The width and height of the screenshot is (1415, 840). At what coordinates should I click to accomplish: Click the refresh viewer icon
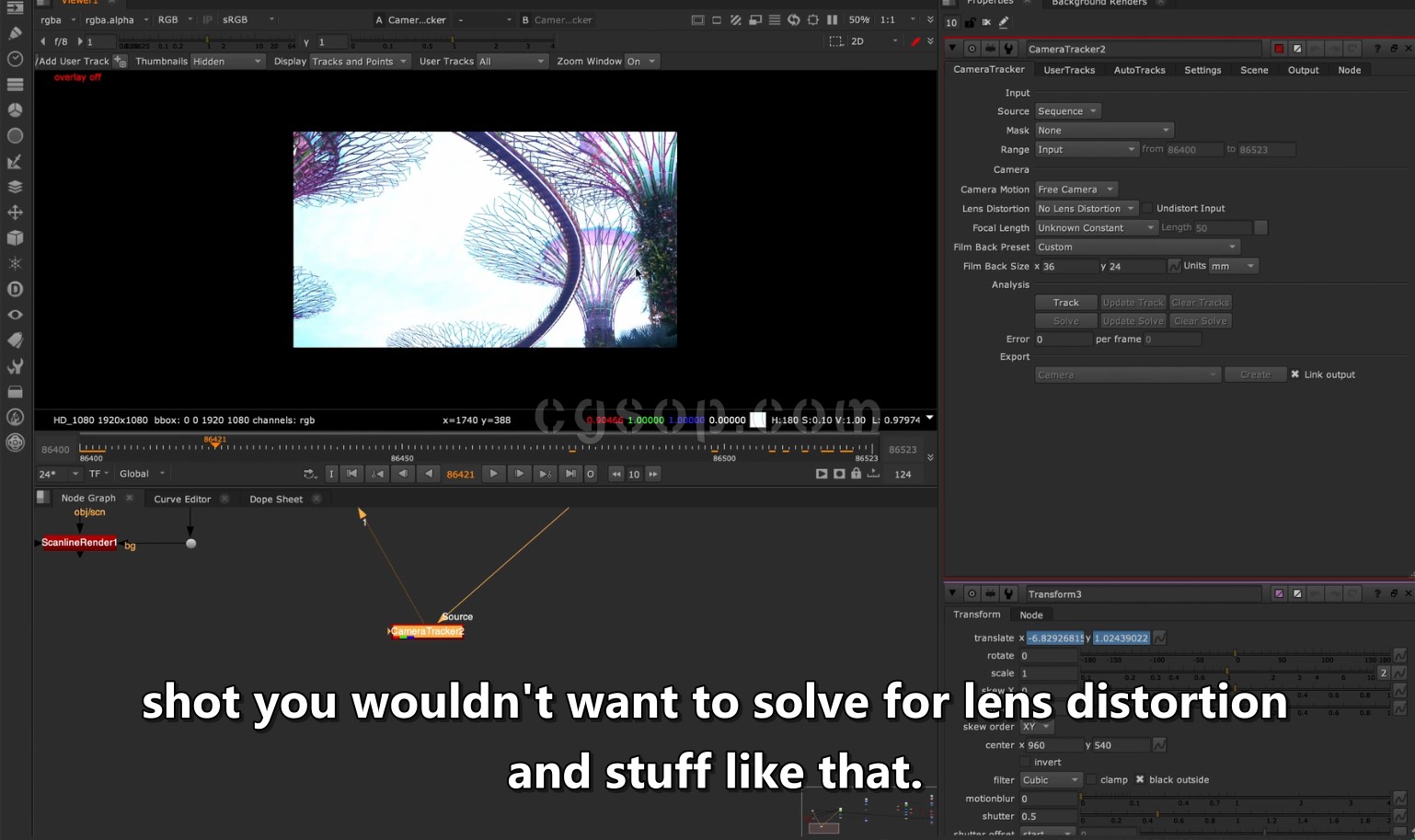pos(793,19)
